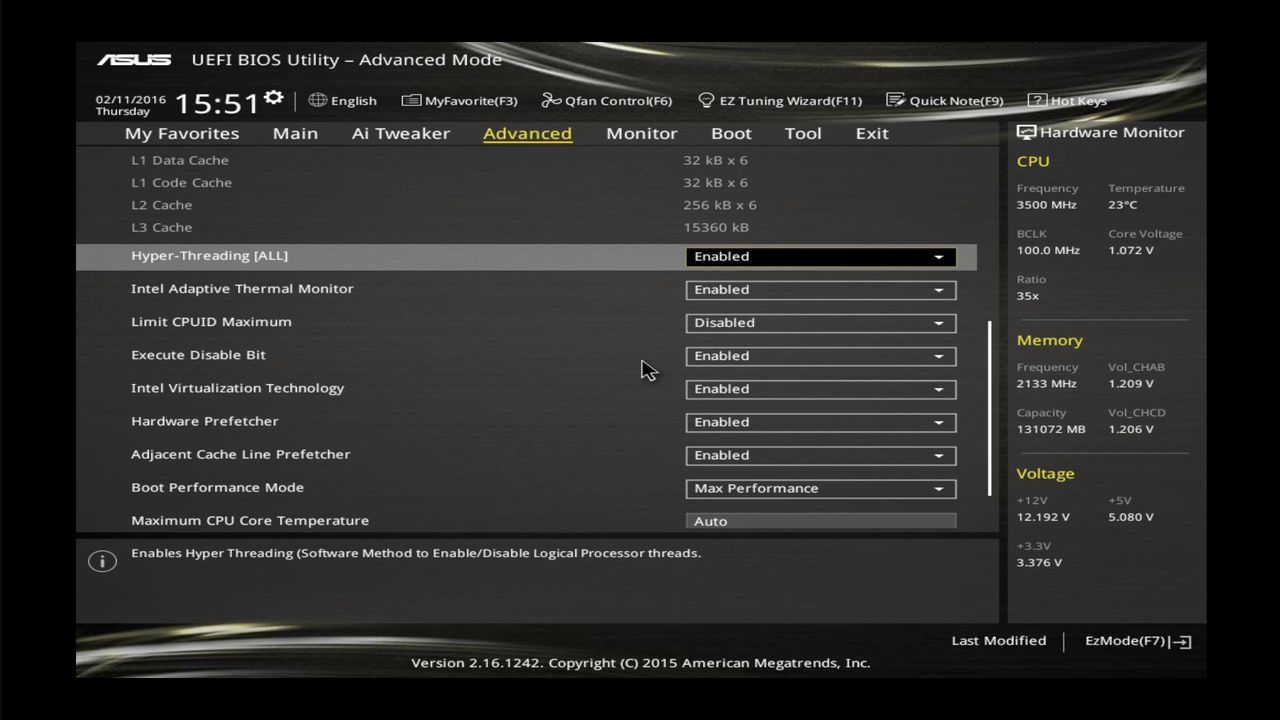1280x720 pixels.
Task: Select the Boot Performance Mode label
Action: point(217,487)
